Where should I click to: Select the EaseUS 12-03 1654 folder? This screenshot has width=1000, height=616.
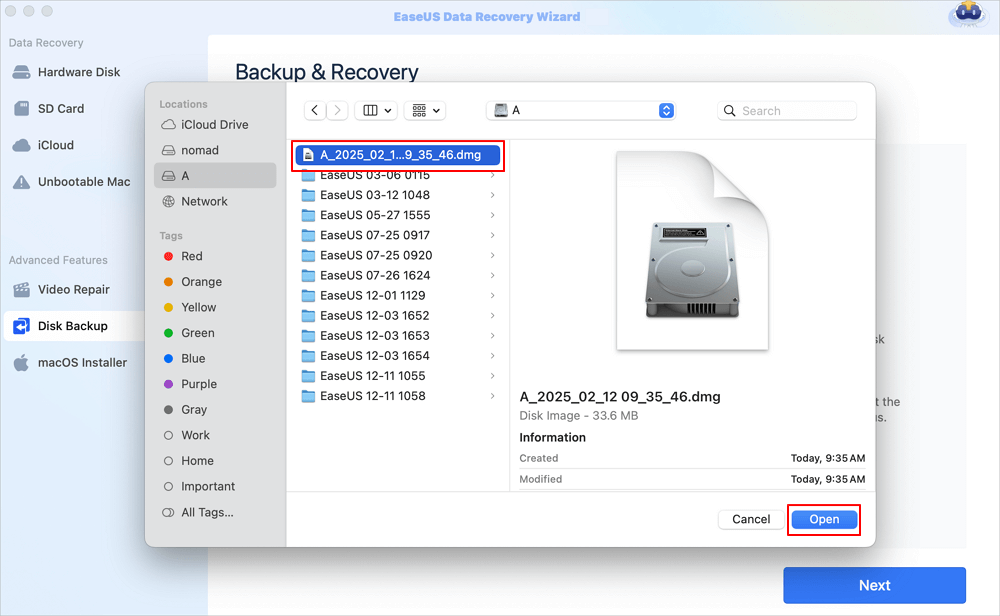tap(398, 356)
